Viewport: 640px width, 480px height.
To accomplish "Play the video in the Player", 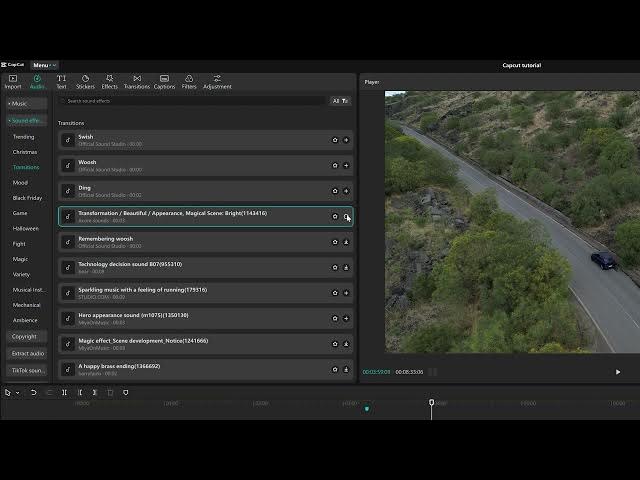I will [x=618, y=372].
